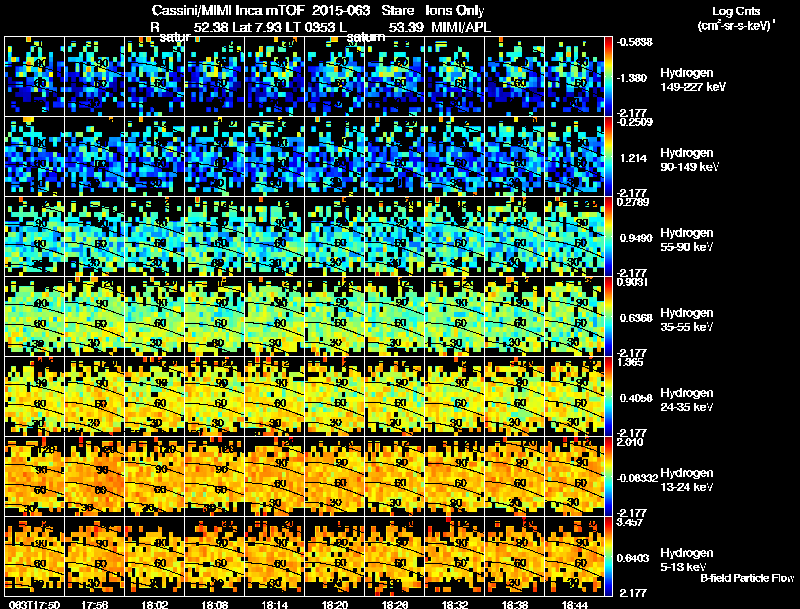Click the color scale bar for 13-24 keV row
This screenshot has height=609, width=800.
[608, 477]
